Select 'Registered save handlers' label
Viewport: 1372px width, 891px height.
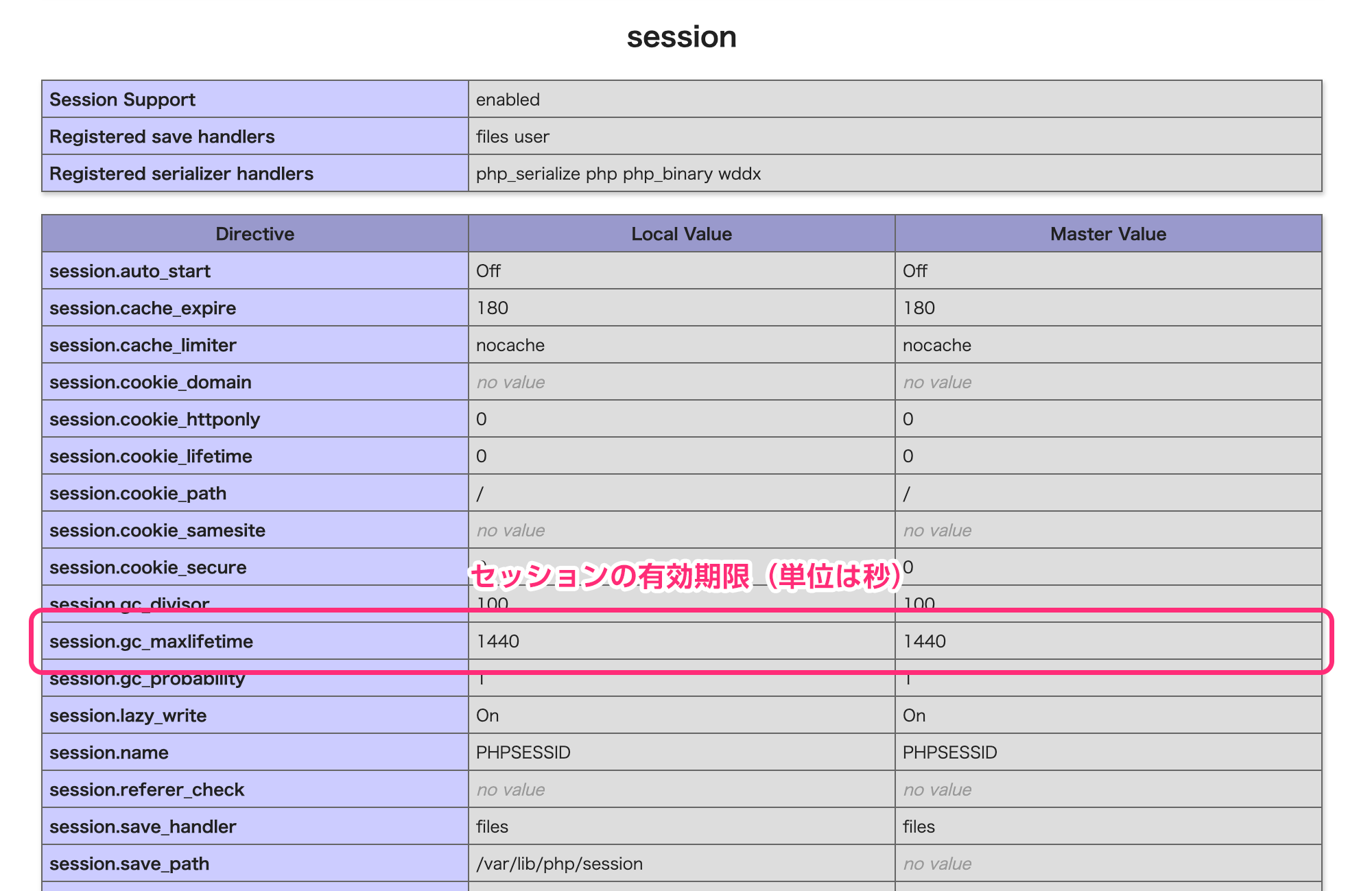(x=162, y=136)
